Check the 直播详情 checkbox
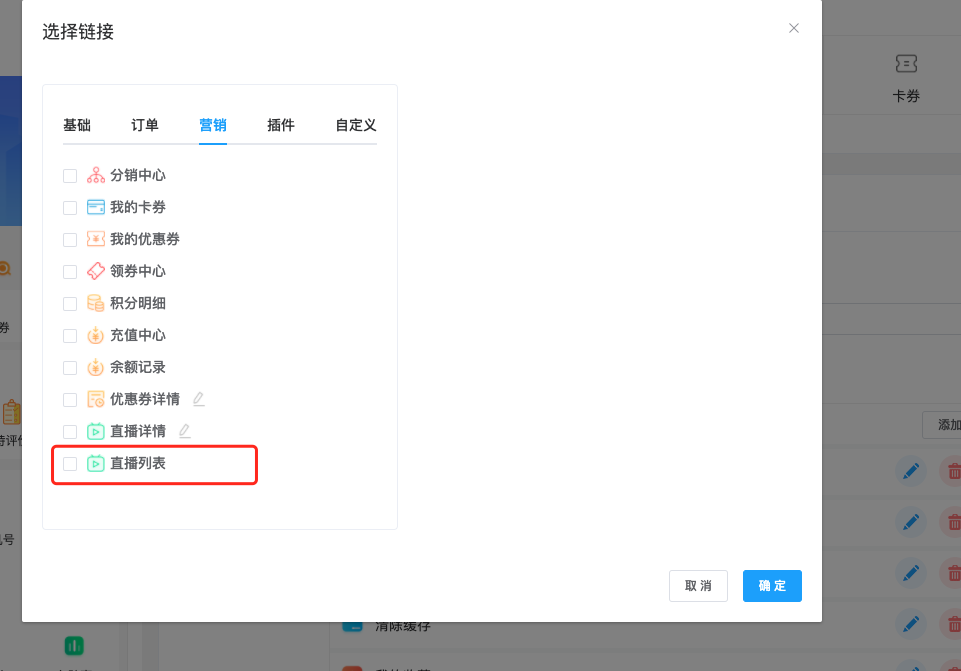Viewport: 961px width, 671px height. [x=70, y=432]
